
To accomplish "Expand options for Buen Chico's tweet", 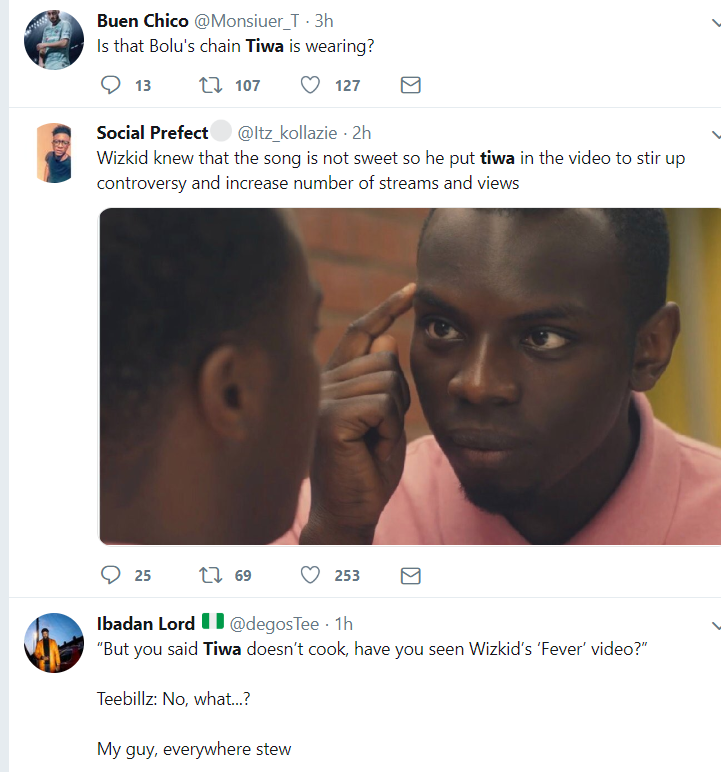I will 716,23.
